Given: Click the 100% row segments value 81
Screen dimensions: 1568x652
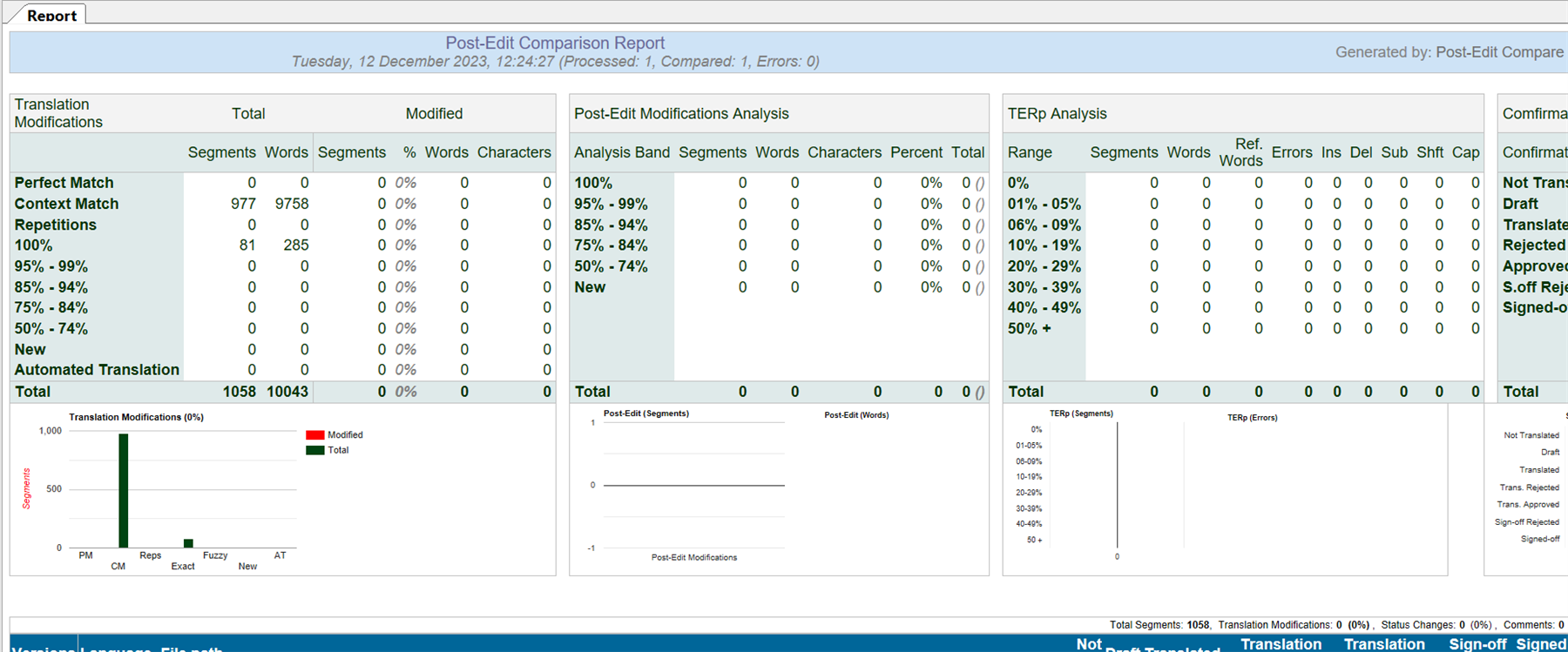Looking at the screenshot, I should pyautogui.click(x=247, y=245).
